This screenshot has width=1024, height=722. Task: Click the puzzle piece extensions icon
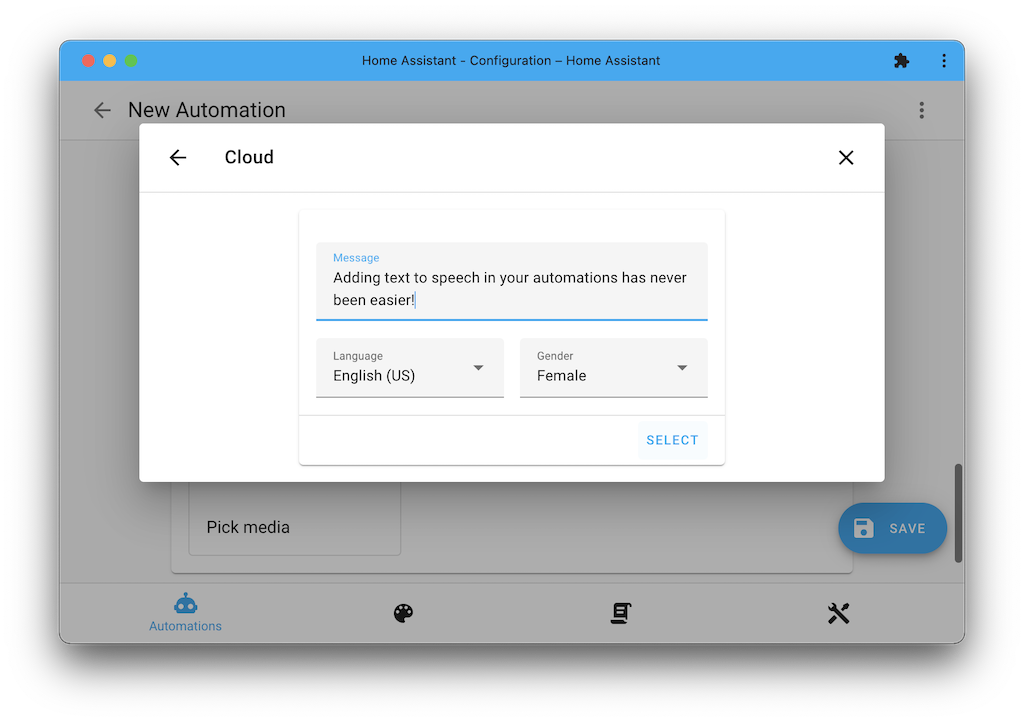pos(901,61)
